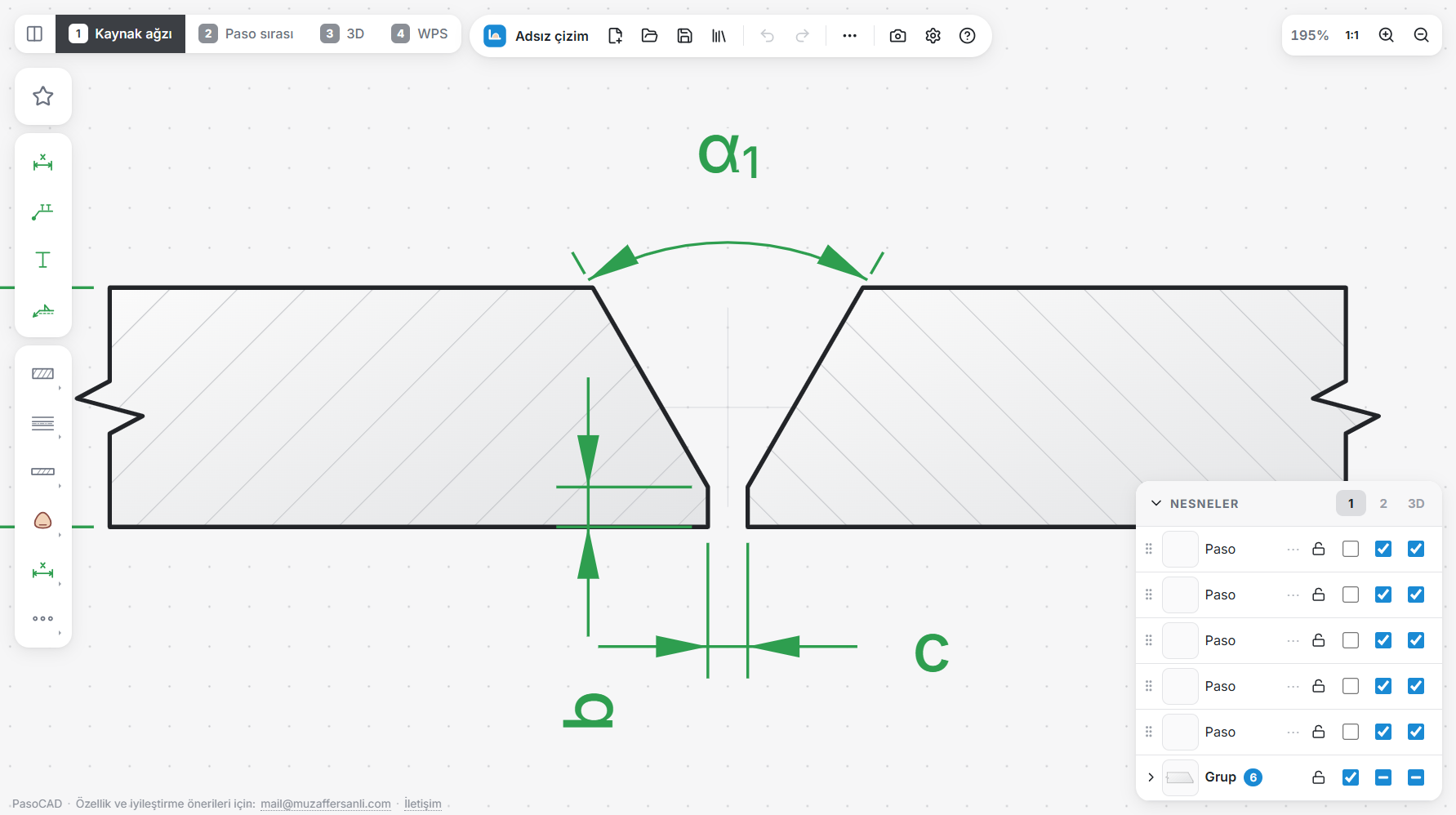Collapse the NESNELER panel
The image size is (1456, 815).
(x=1156, y=503)
